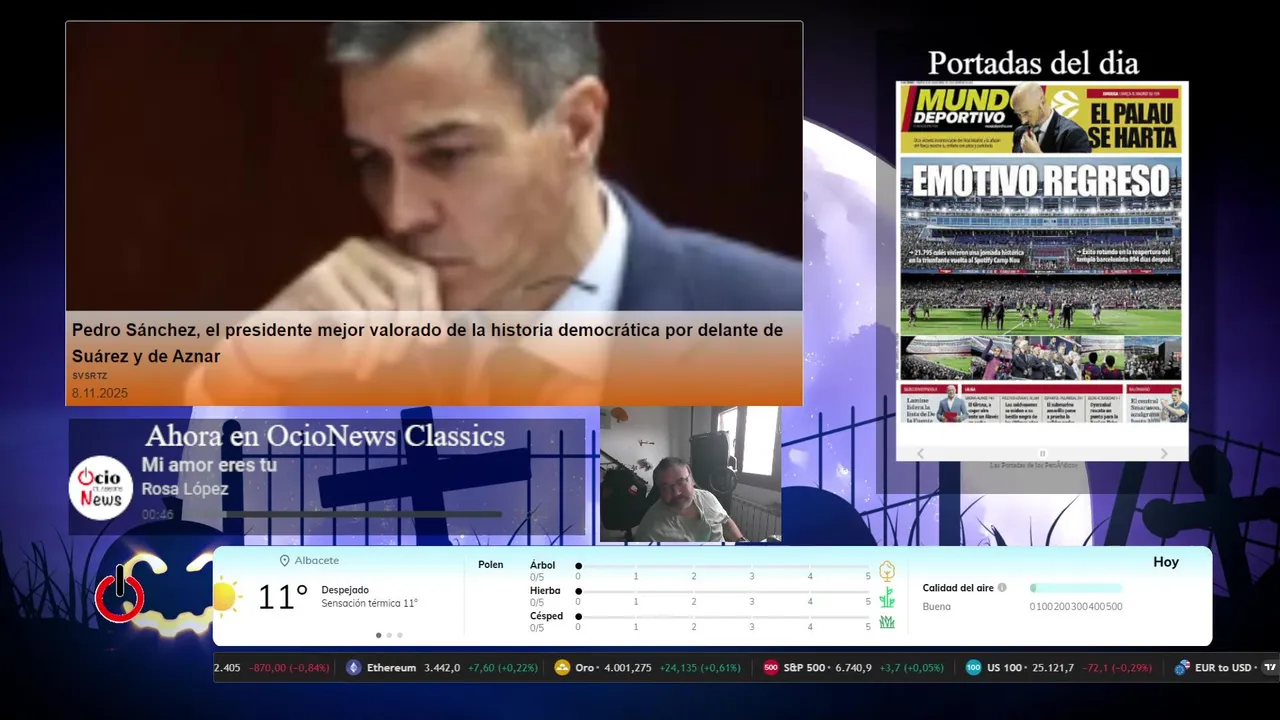Click US 100 change '−72,1 (−0,29%)'
This screenshot has width=1280, height=720.
(x=1118, y=668)
